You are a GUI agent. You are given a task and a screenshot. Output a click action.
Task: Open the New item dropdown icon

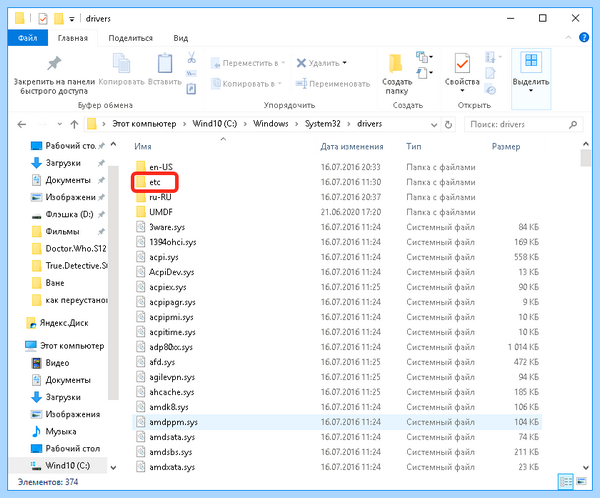pyautogui.click(x=424, y=57)
